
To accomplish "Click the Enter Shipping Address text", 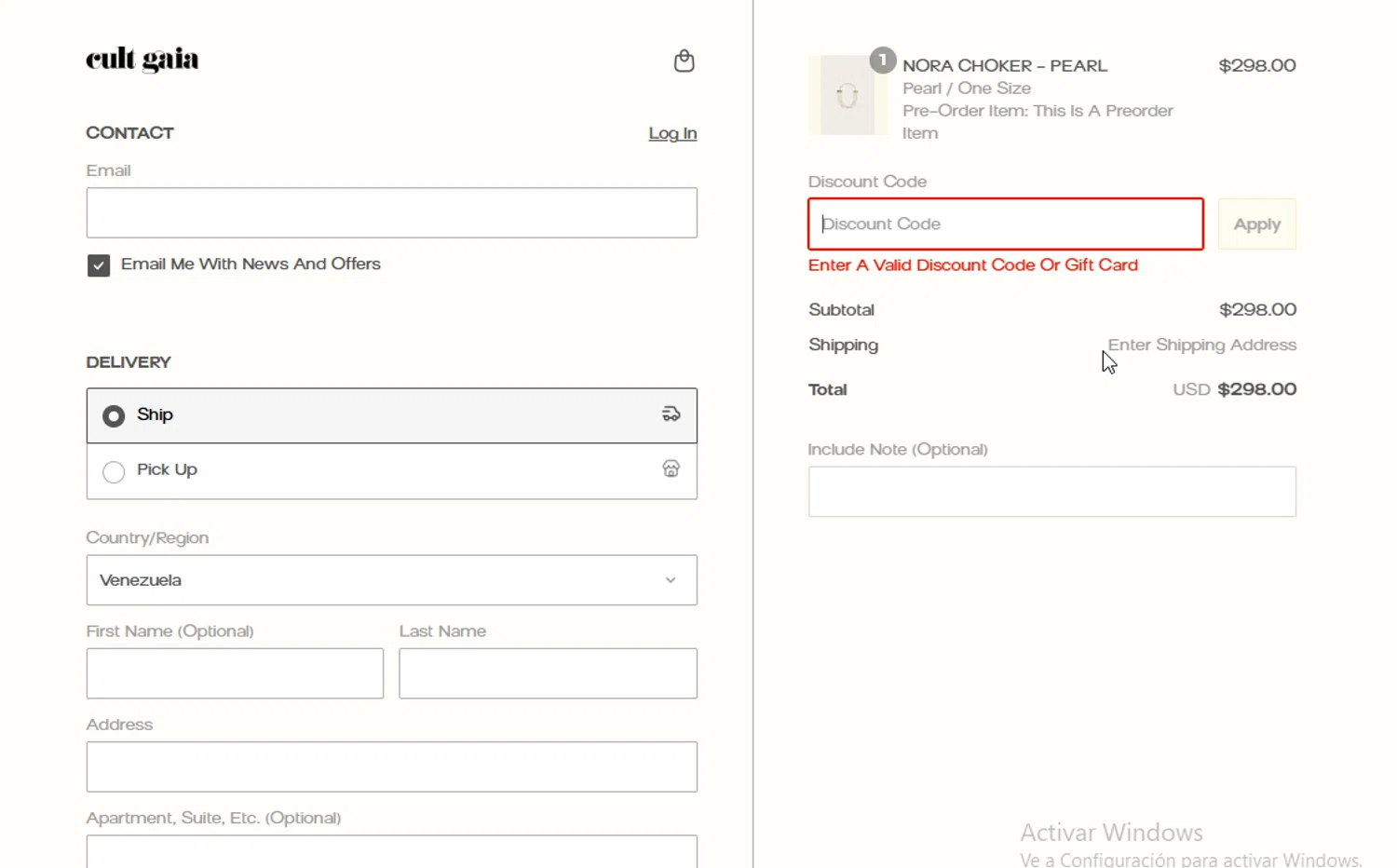I will (1201, 346).
